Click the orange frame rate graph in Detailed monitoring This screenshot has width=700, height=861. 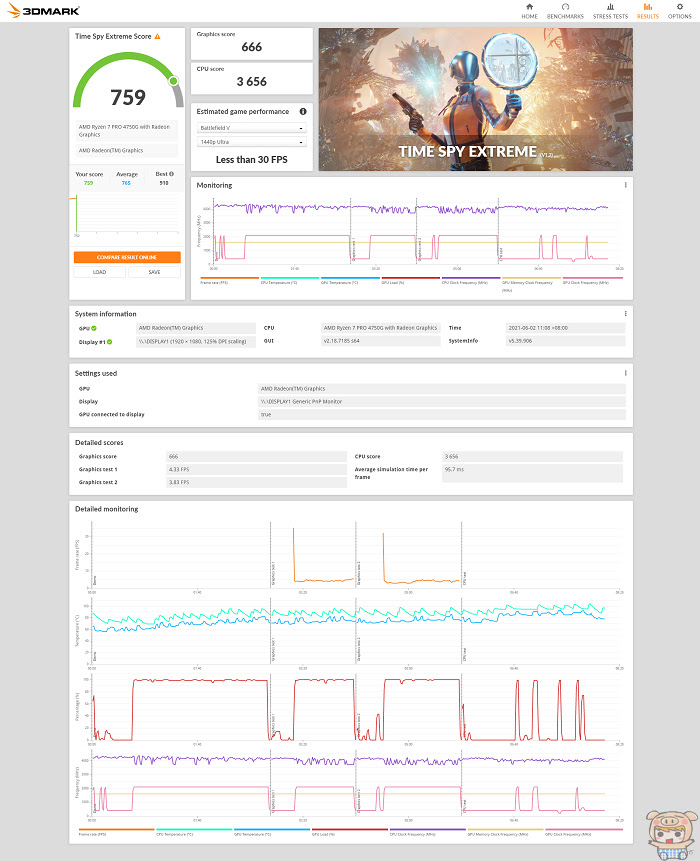(356, 555)
